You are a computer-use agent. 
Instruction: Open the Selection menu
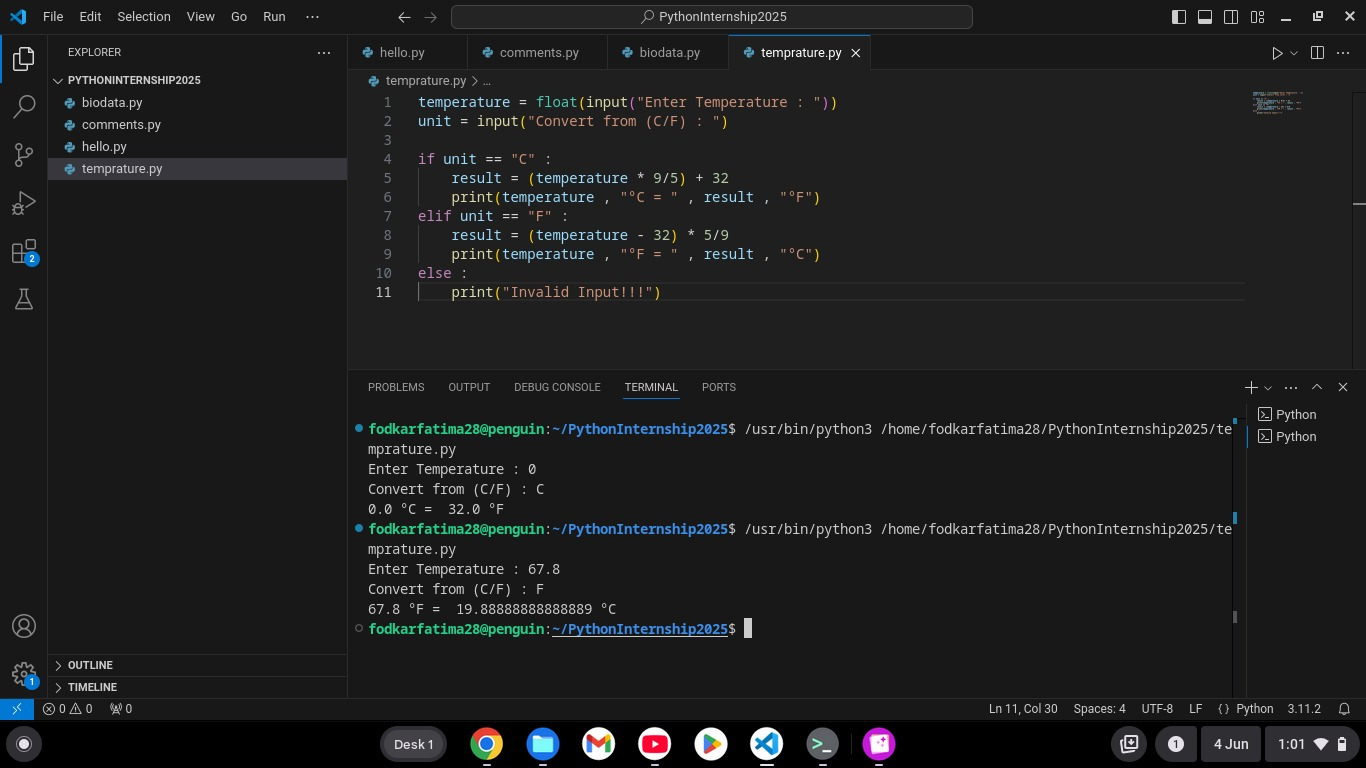click(x=144, y=17)
